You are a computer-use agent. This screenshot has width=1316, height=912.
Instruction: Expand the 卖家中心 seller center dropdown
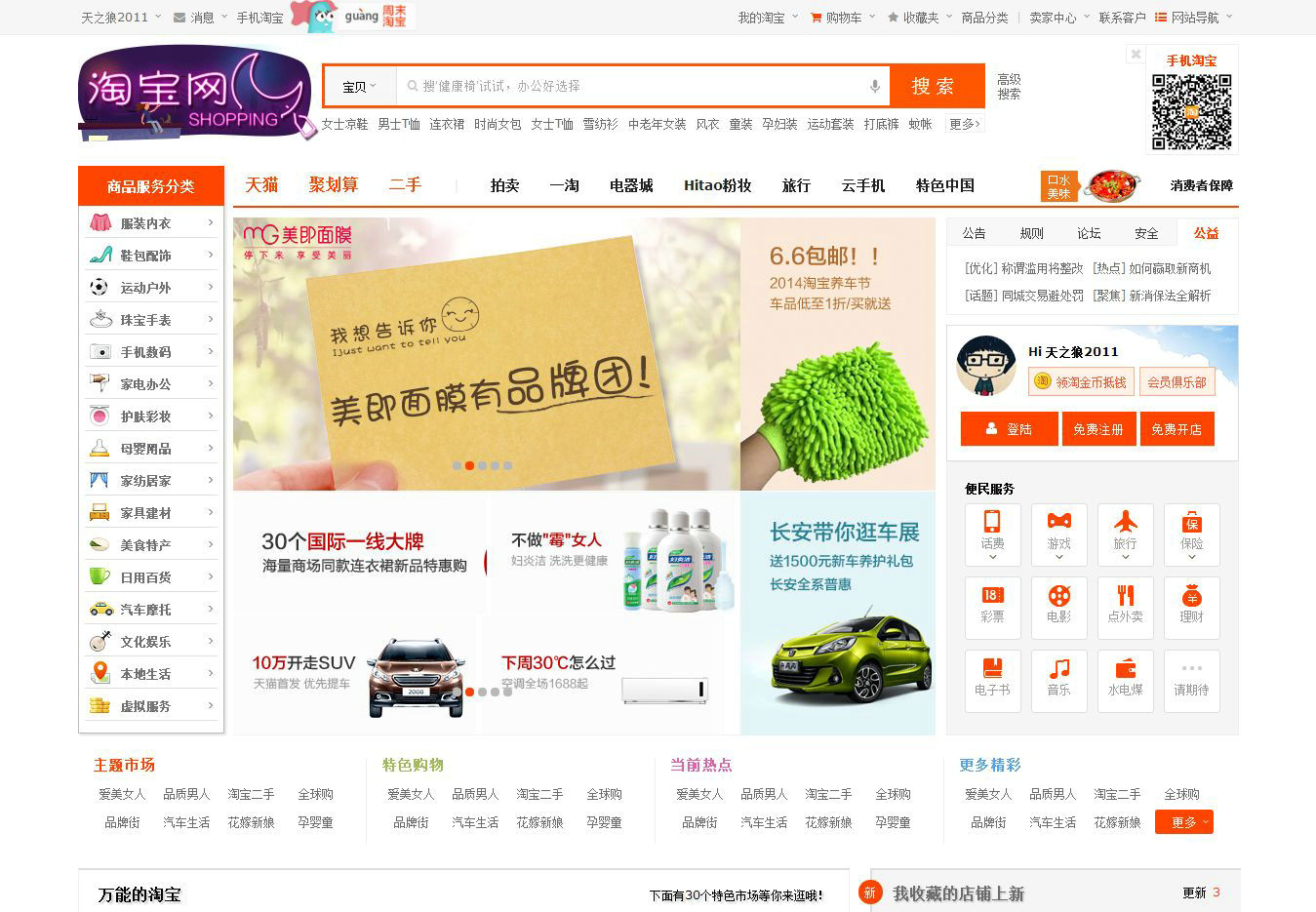(x=1059, y=18)
